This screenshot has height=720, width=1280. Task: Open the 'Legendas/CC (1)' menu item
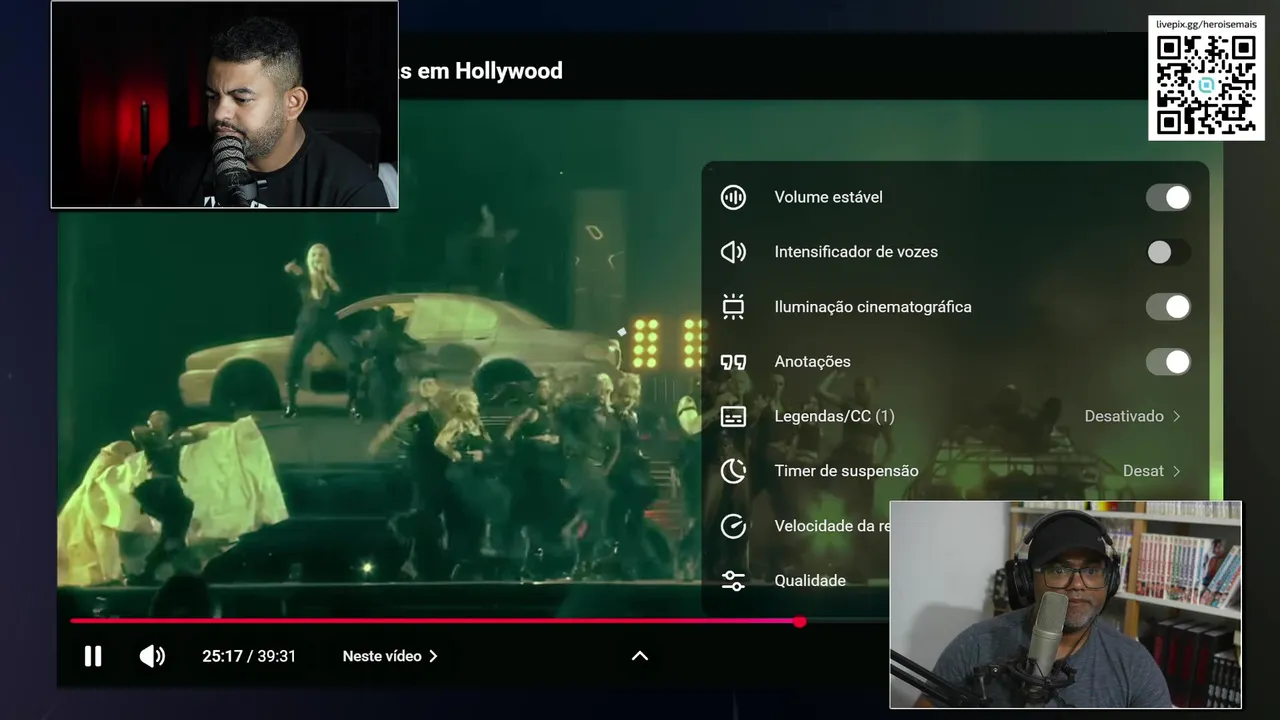(x=955, y=416)
